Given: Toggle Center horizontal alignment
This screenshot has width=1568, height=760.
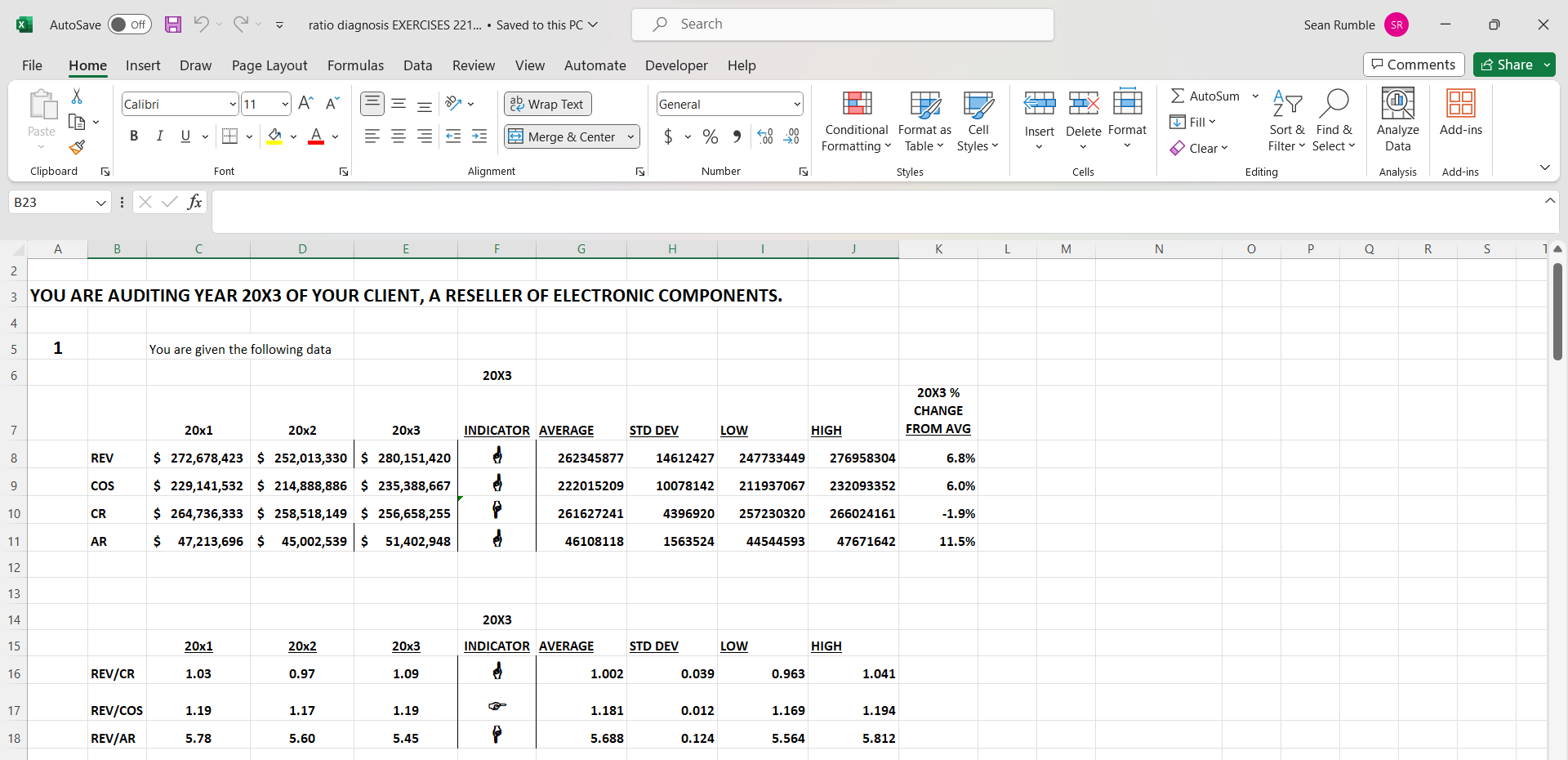Looking at the screenshot, I should coord(399,136).
